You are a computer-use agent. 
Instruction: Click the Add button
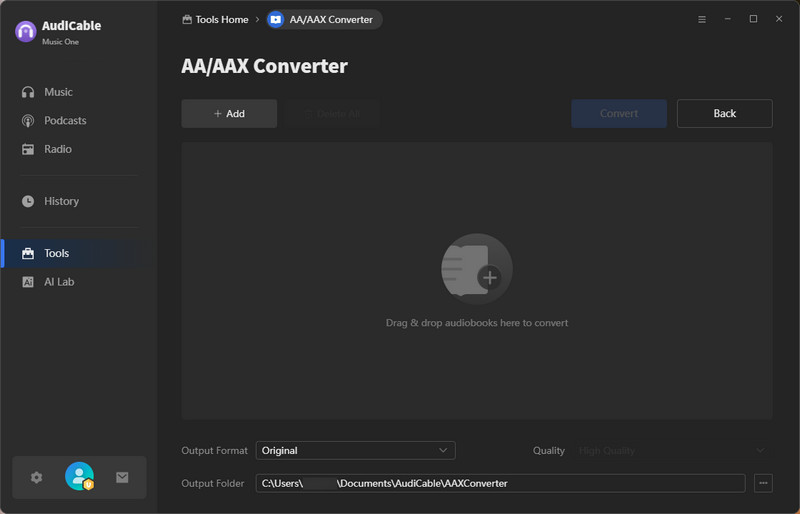pos(229,113)
